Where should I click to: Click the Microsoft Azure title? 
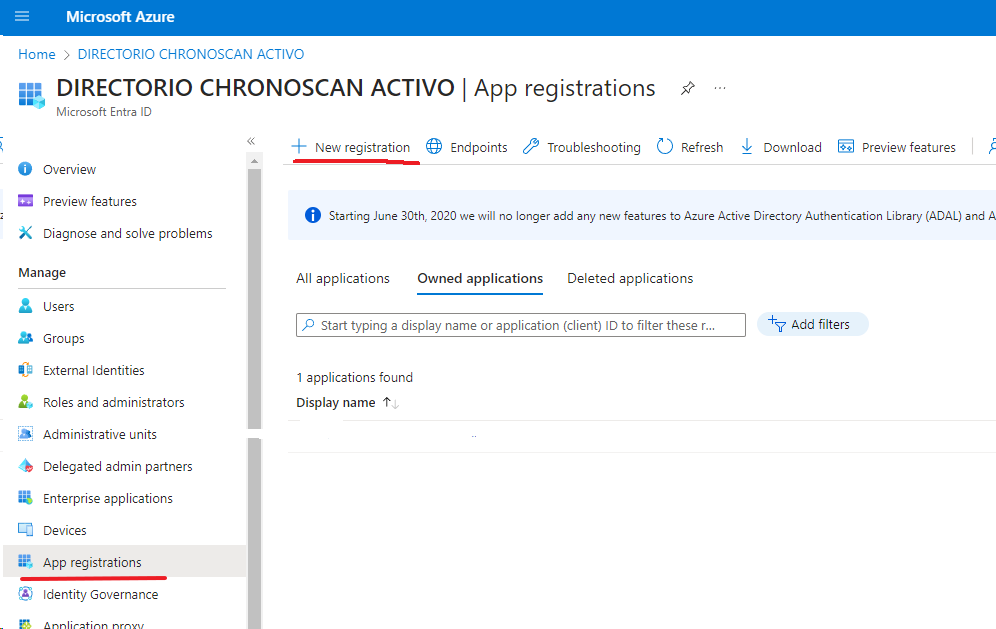(120, 17)
